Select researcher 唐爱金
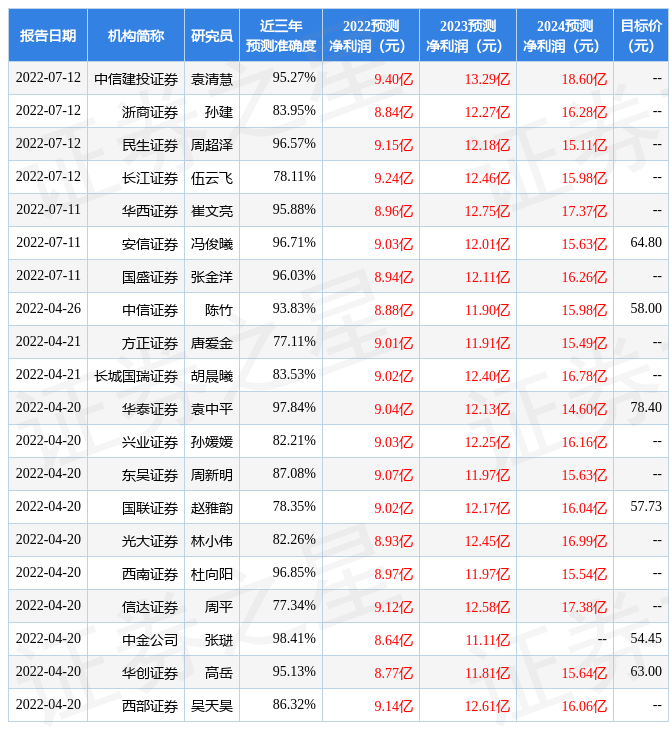This screenshot has width=669, height=730. [212, 344]
